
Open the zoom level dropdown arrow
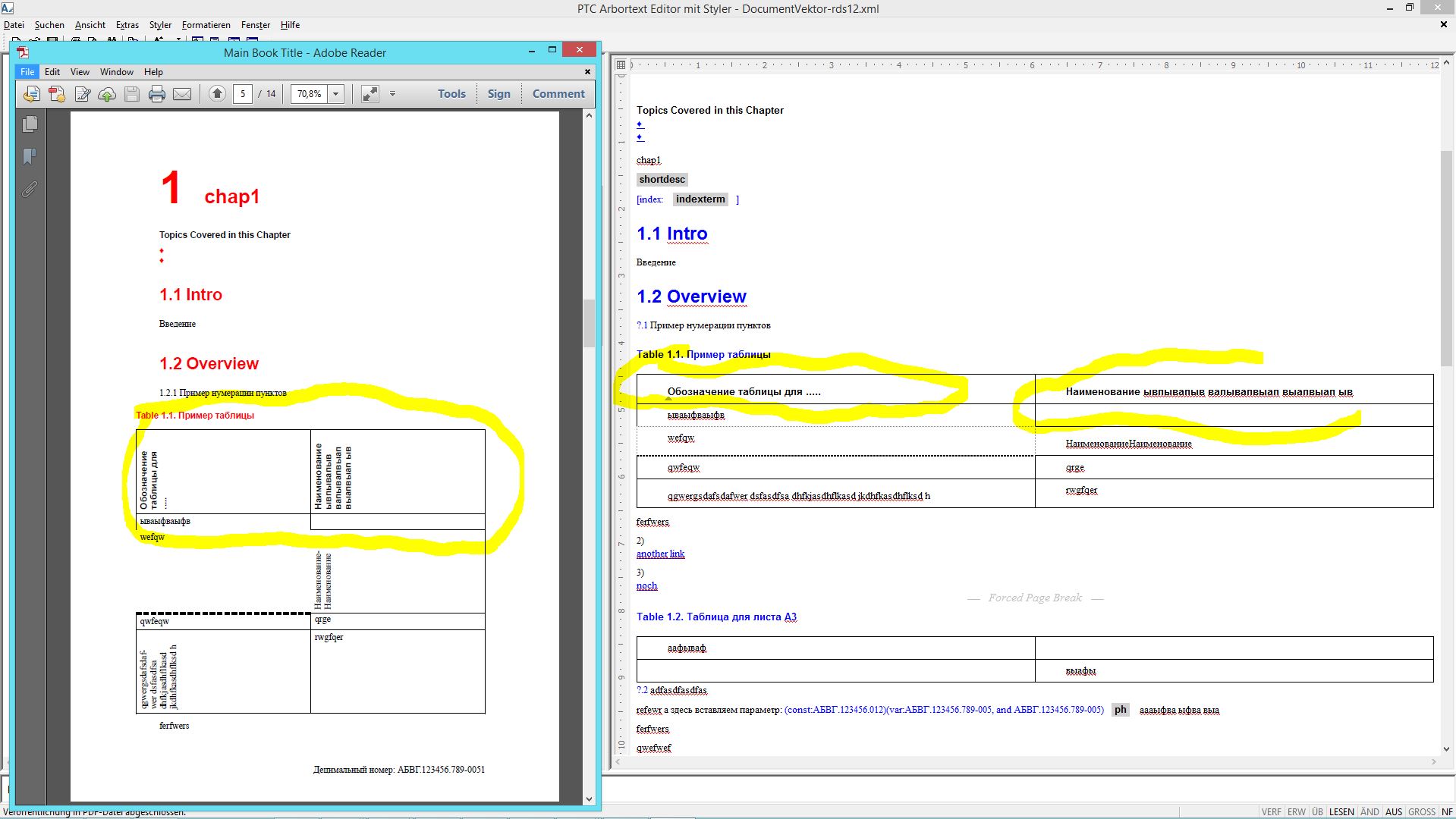click(336, 94)
